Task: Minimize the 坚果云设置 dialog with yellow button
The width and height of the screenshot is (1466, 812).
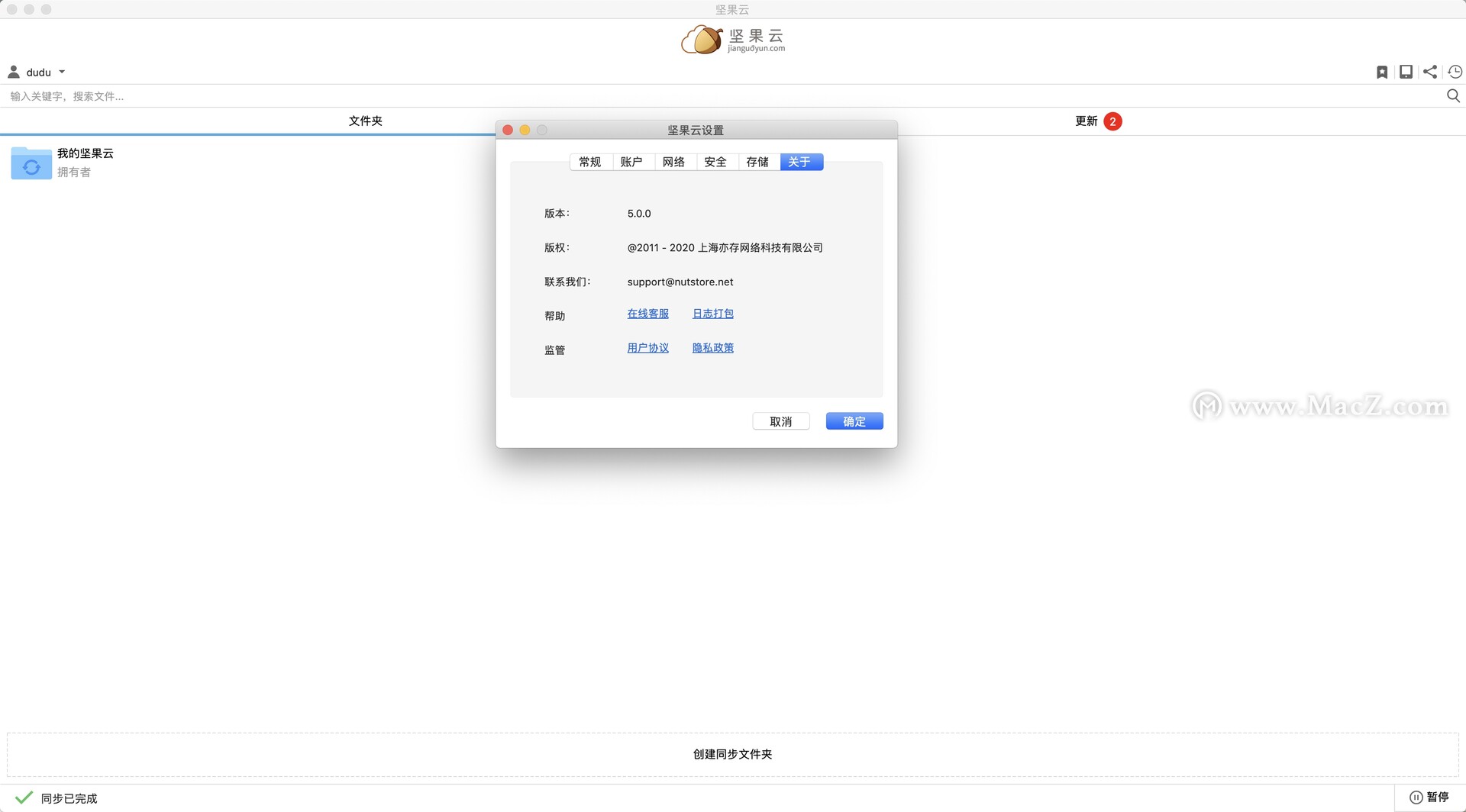Action: [525, 130]
